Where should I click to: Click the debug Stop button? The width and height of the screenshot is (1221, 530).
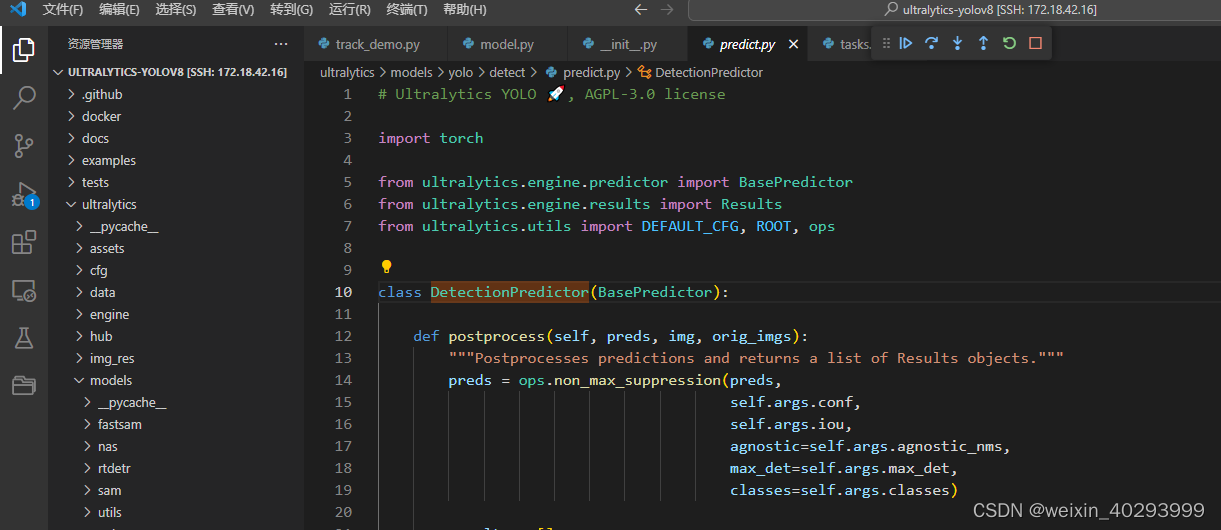1035,43
